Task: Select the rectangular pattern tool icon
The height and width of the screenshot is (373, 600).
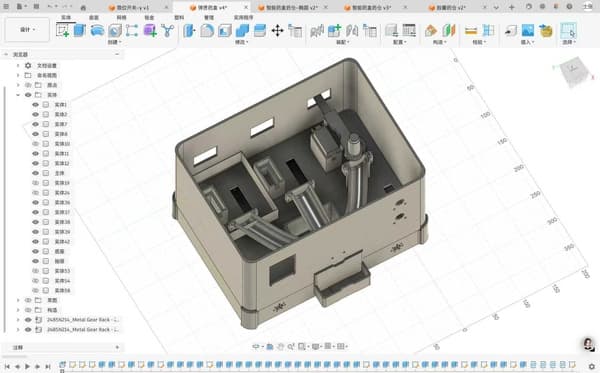Action: pos(132,30)
